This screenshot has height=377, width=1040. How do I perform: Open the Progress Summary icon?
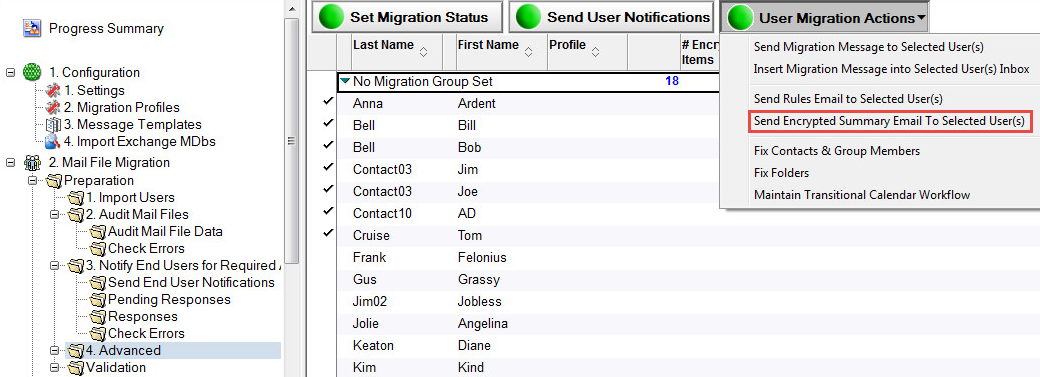pyautogui.click(x=32, y=28)
